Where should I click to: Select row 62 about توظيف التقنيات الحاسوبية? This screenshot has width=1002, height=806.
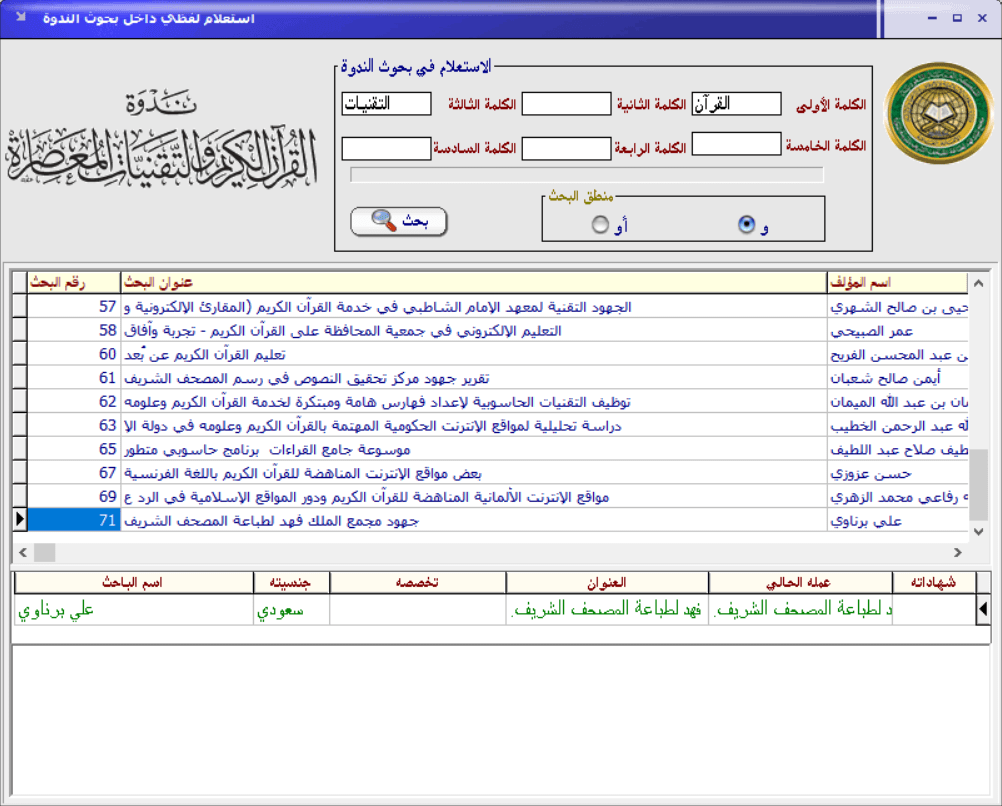491,402
